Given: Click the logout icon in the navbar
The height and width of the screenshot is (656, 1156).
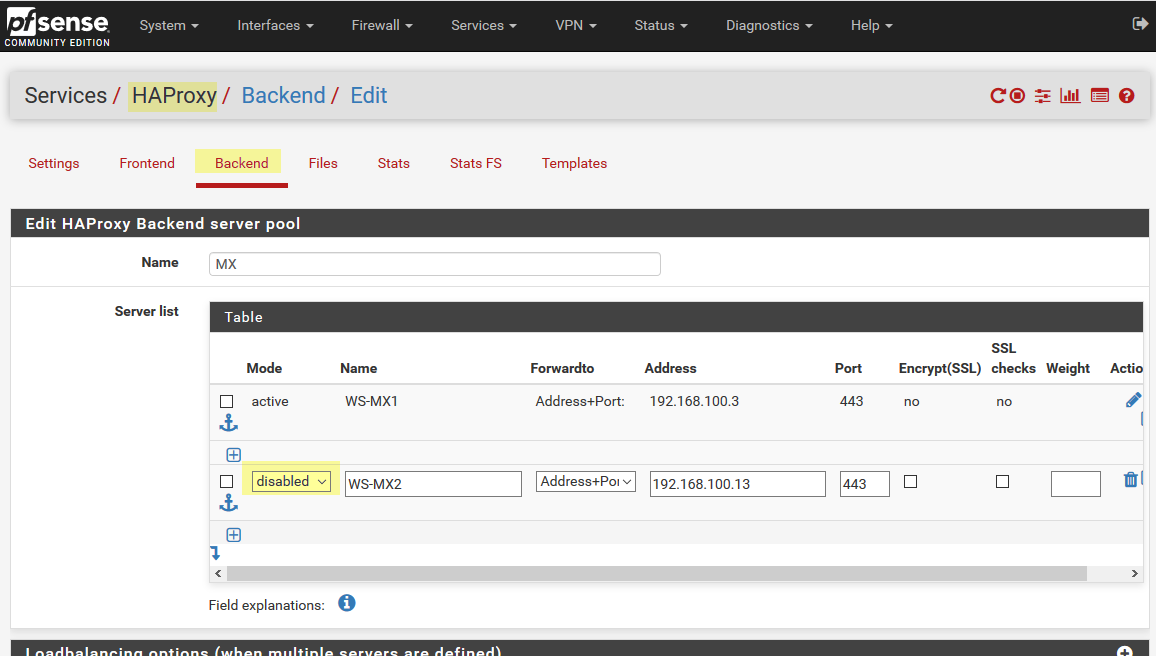Looking at the screenshot, I should [1139, 24].
